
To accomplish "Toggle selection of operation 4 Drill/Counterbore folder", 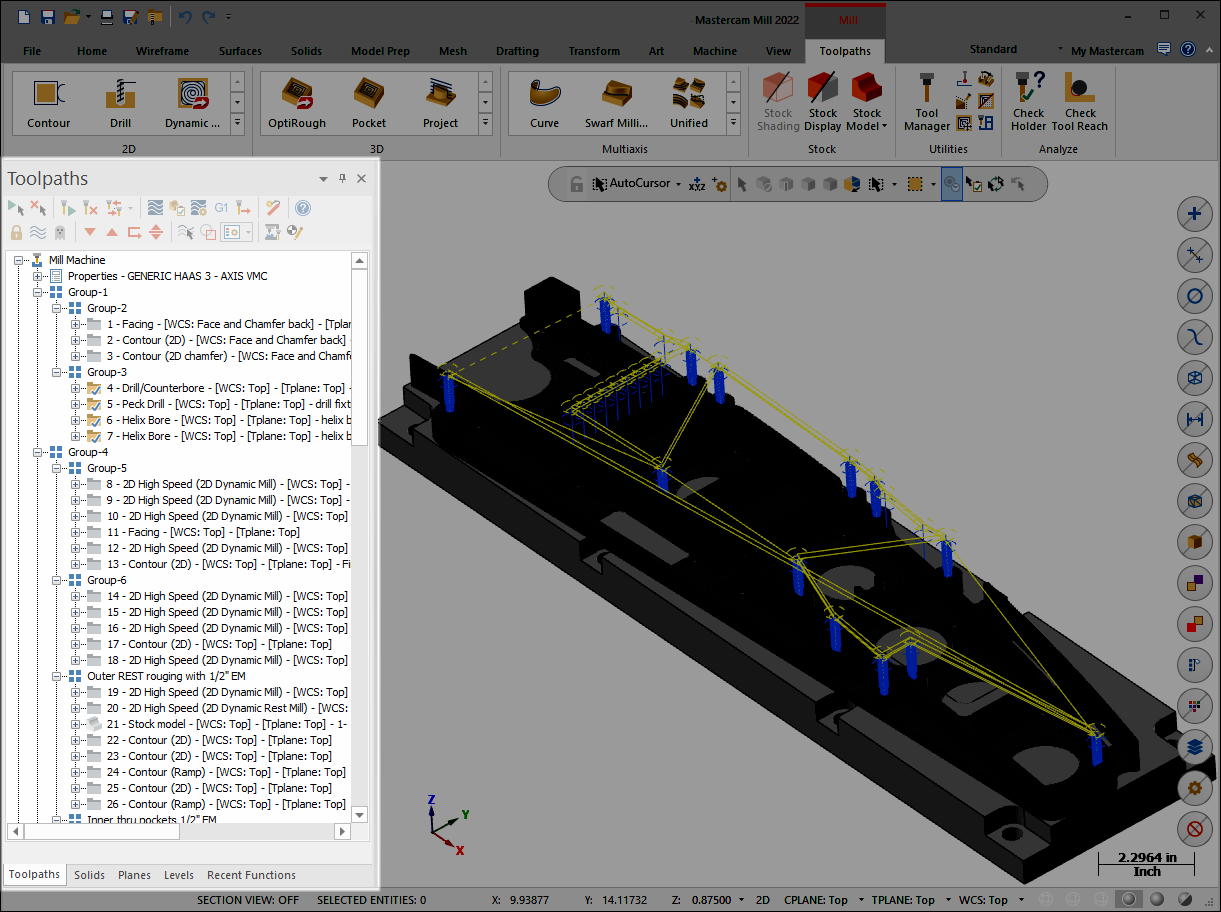I will tap(94, 388).
